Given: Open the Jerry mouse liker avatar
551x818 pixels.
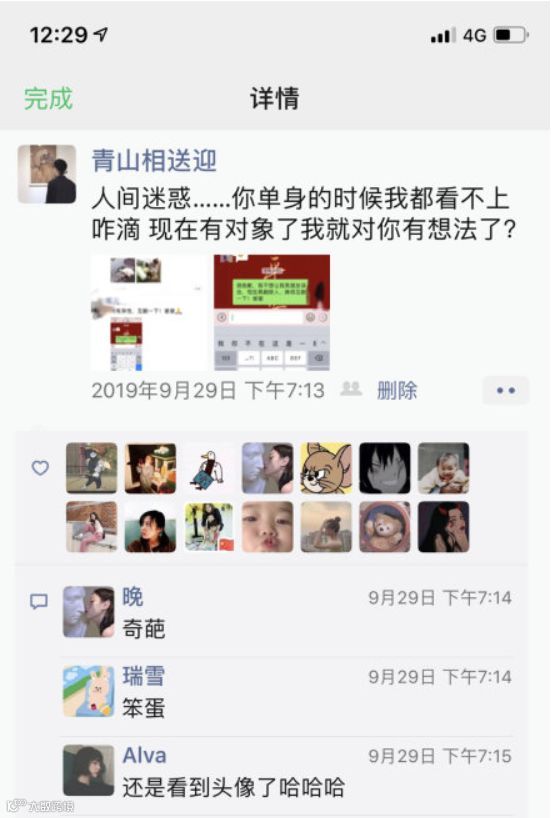Looking at the screenshot, I should tap(326, 468).
